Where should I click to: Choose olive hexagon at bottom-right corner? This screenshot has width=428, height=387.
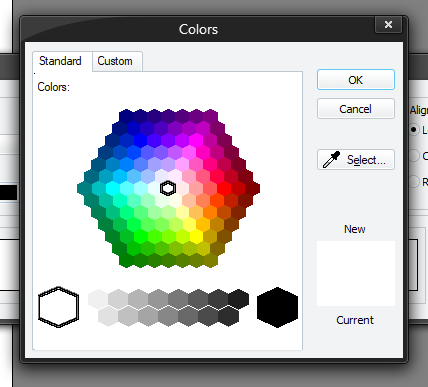[x=210, y=260]
